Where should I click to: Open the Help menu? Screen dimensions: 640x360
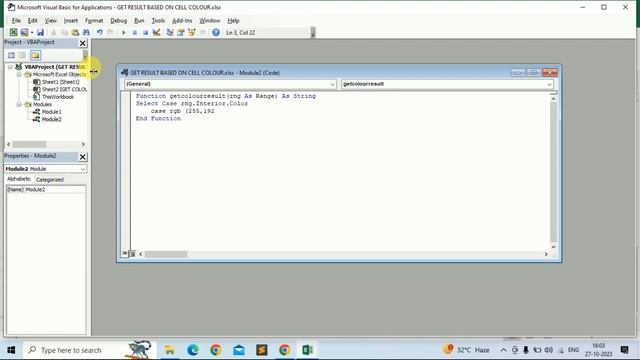pos(233,20)
